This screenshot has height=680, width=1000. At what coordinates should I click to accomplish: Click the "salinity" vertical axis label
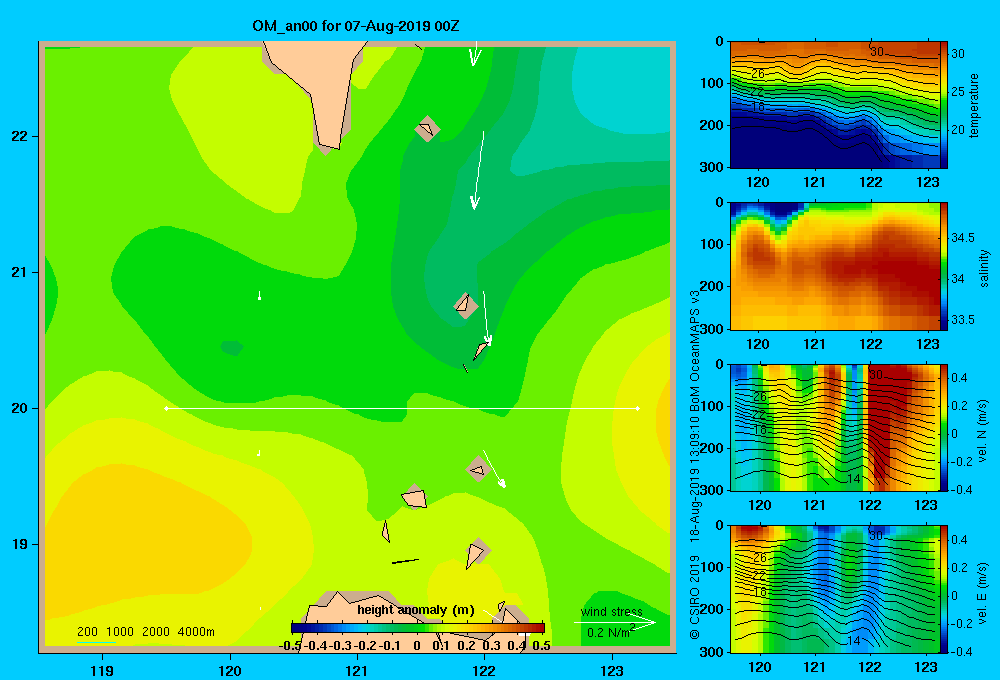(x=983, y=269)
